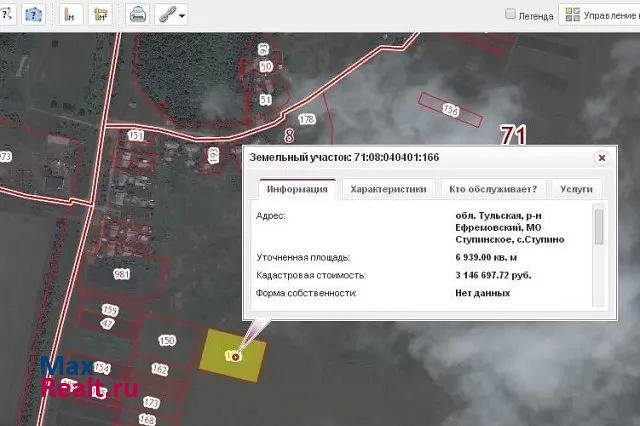
Task: Click the popup vertical scrollbar thumb
Action: (599, 226)
